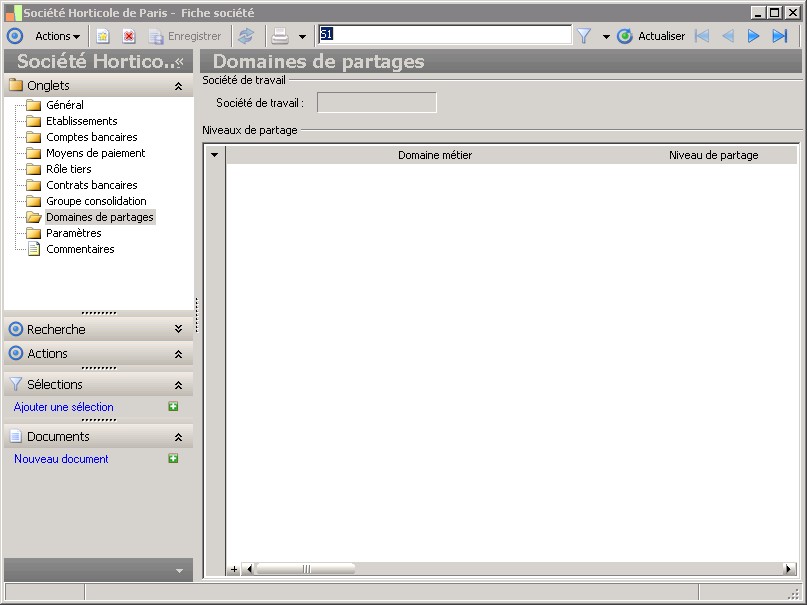Open the print options dropdown arrow
807x605 pixels.
coord(302,37)
